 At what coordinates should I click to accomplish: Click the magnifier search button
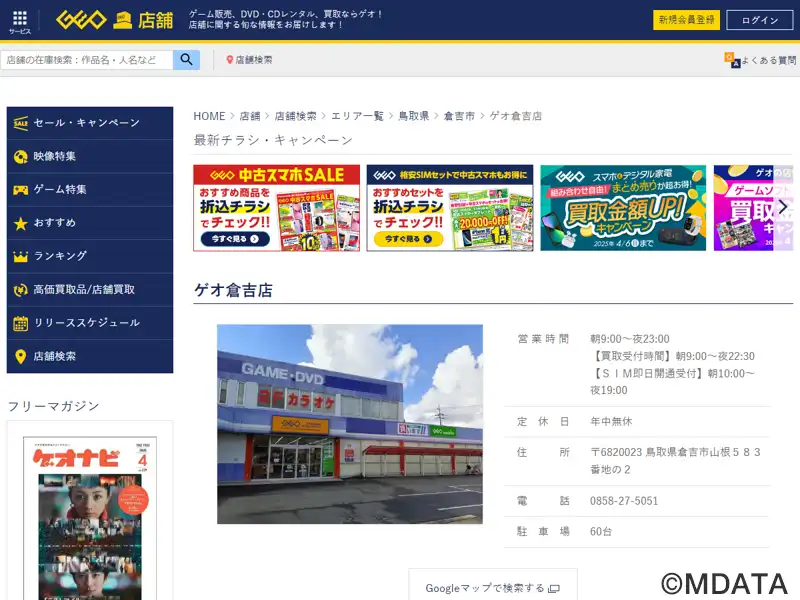(x=186, y=60)
